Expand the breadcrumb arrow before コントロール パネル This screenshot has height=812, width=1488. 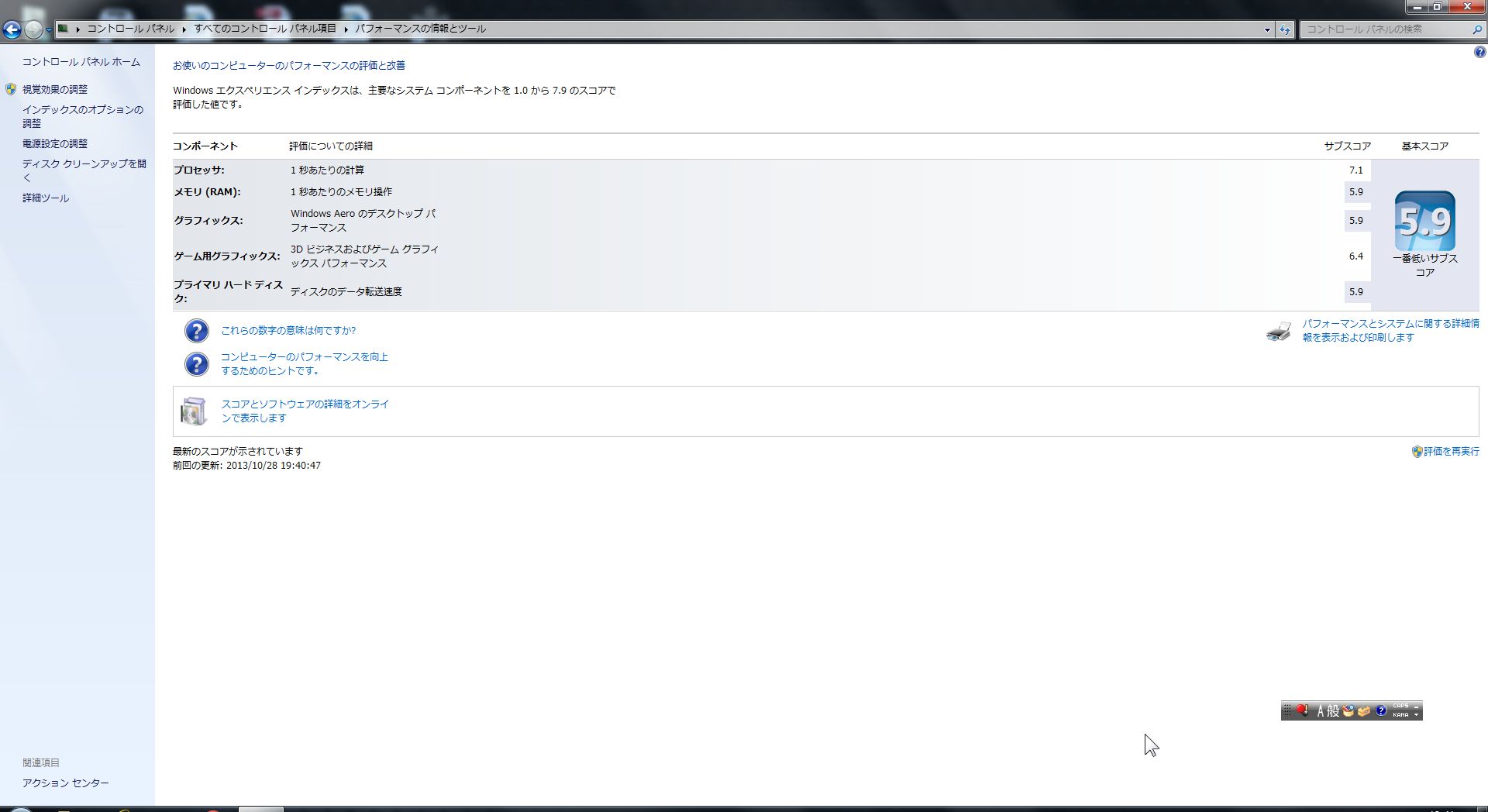[x=78, y=29]
